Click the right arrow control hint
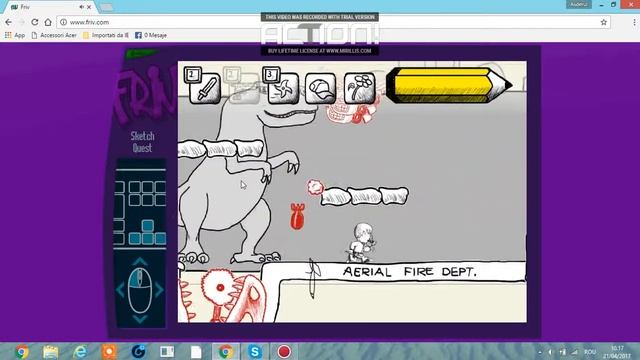This screenshot has height=360, width=640. click(159, 290)
